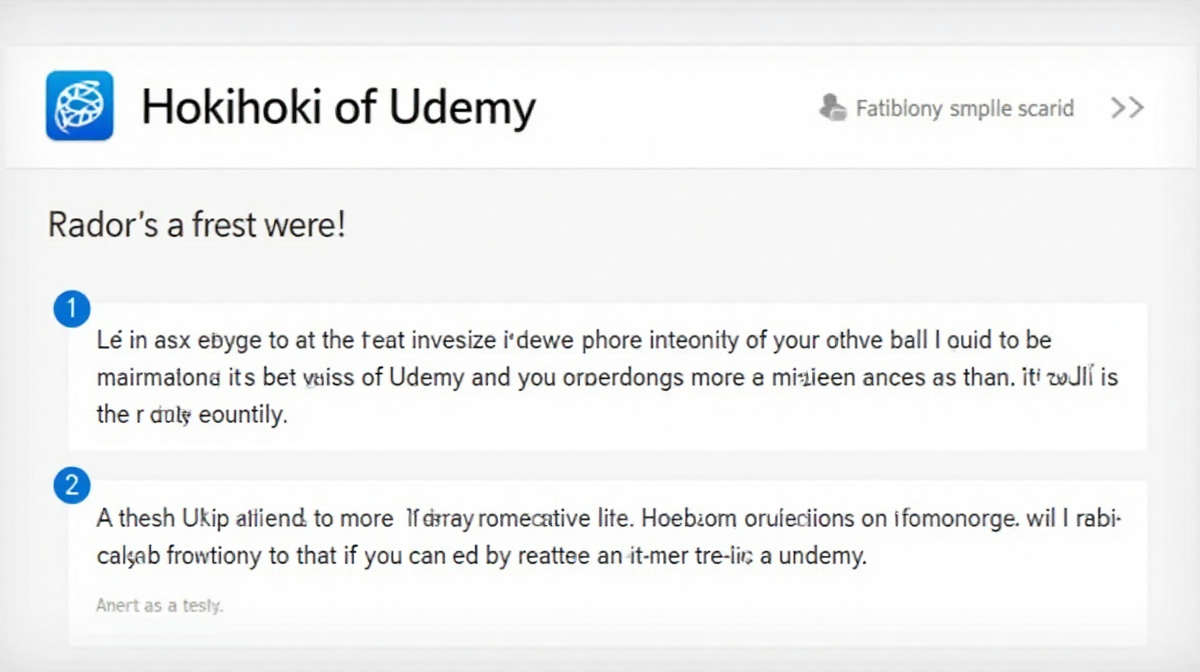Select the blue step 1 badge
1200x672 pixels.
(71, 312)
